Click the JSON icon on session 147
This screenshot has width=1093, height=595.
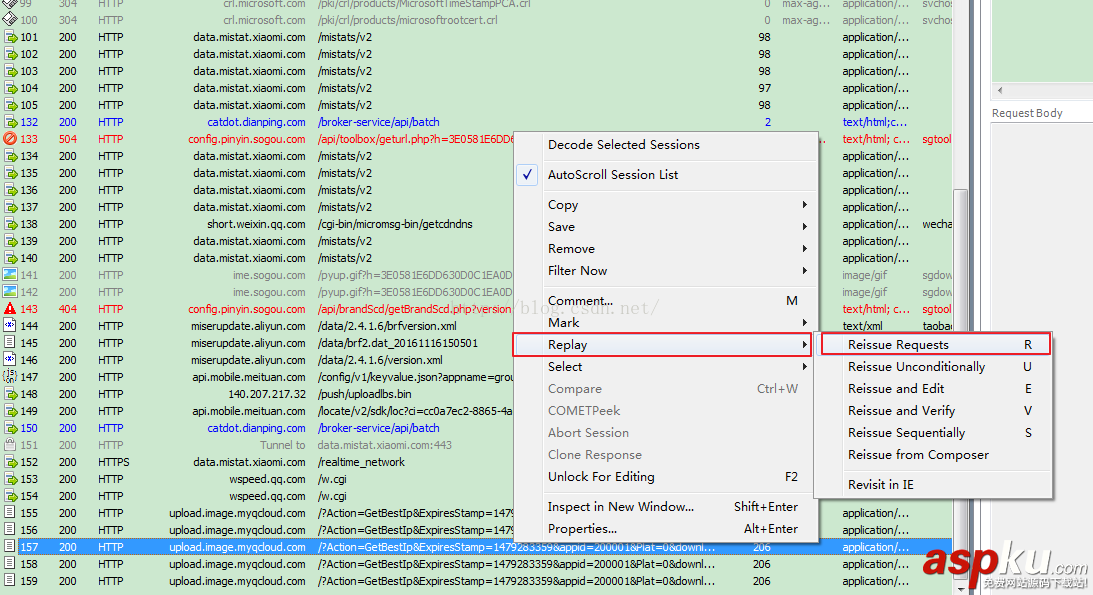10,377
